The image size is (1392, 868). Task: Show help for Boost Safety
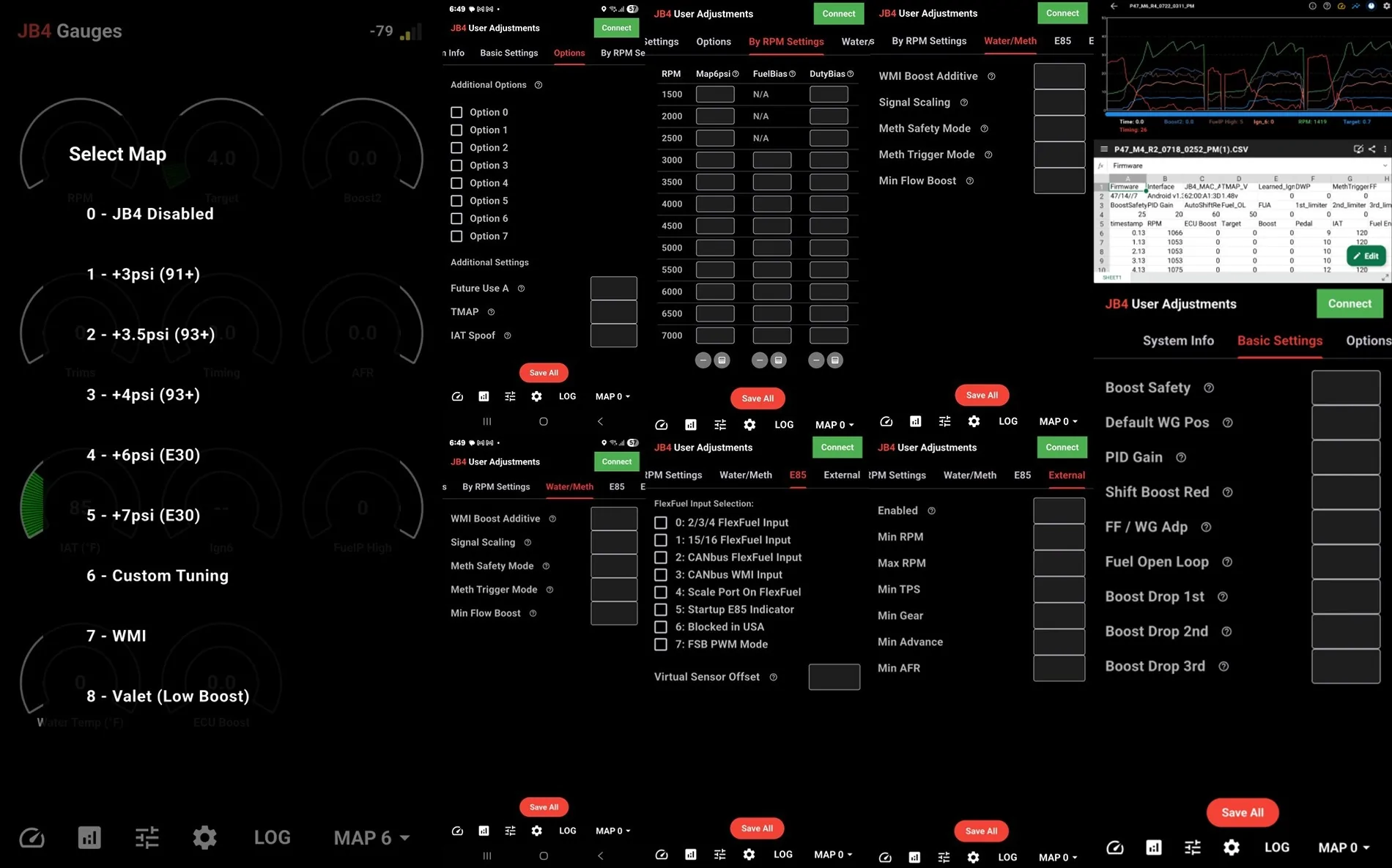pos(1209,387)
